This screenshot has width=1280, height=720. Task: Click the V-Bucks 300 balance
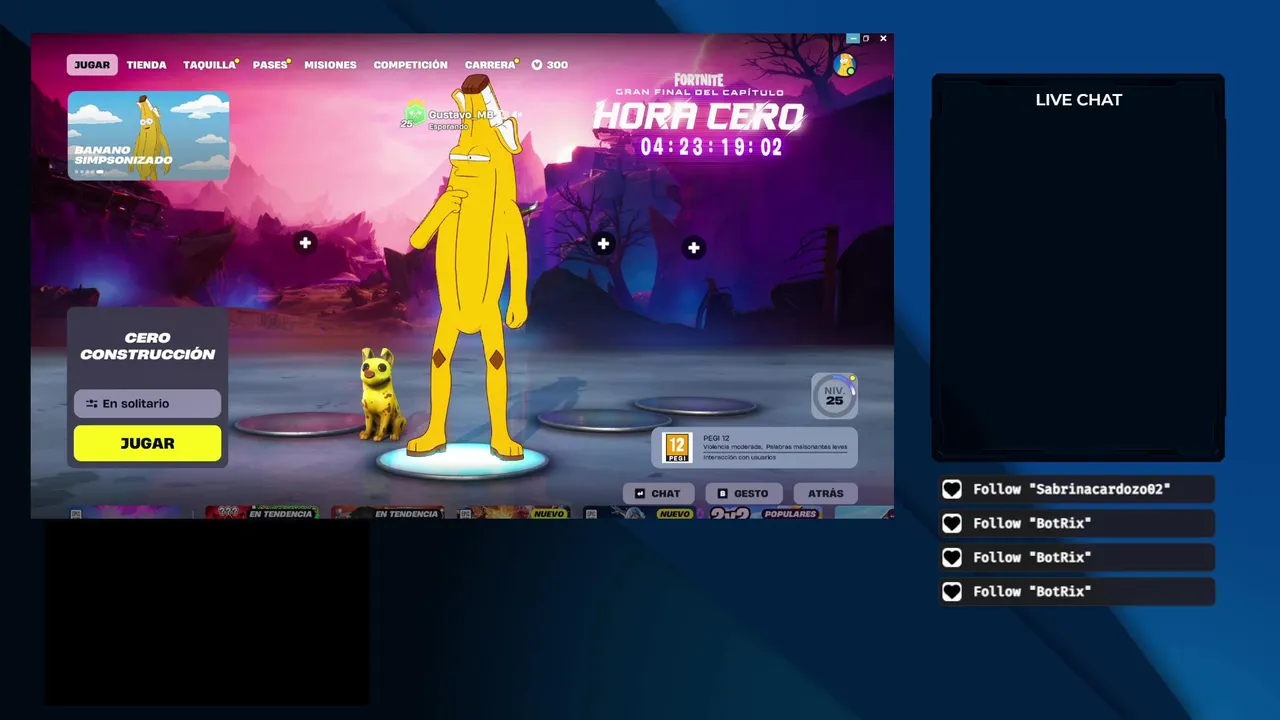[549, 65]
